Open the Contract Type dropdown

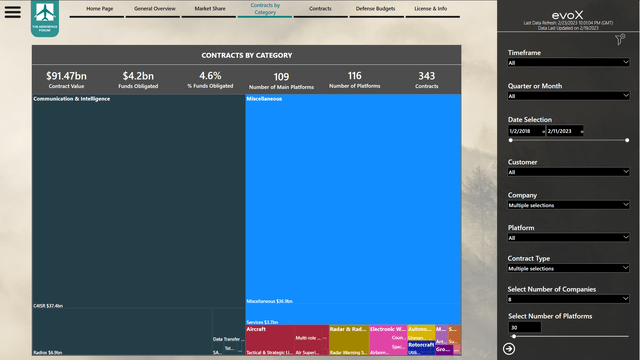click(568, 269)
